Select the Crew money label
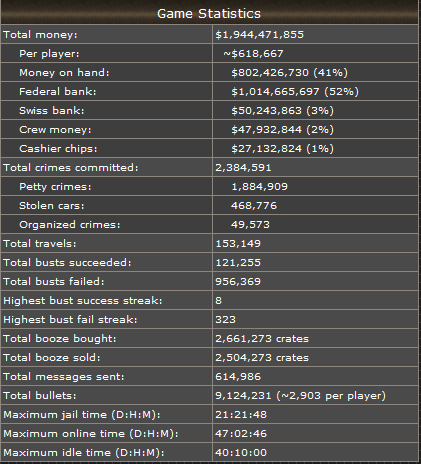 pyautogui.click(x=55, y=130)
